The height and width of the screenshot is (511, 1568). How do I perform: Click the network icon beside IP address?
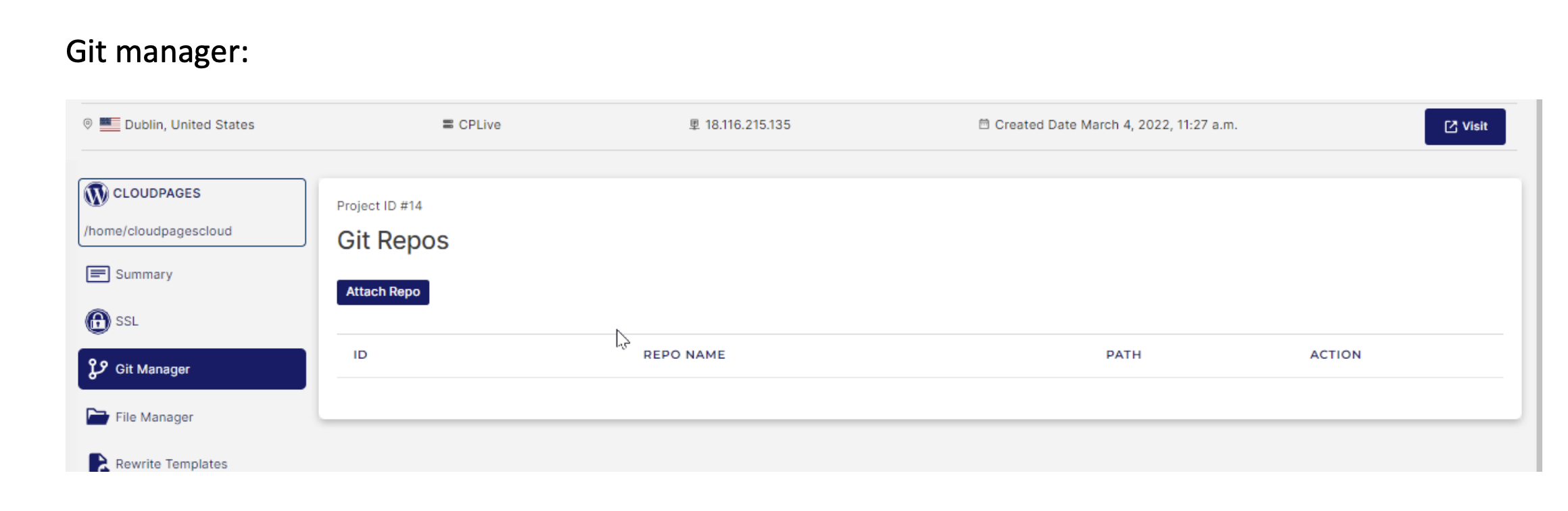[694, 124]
